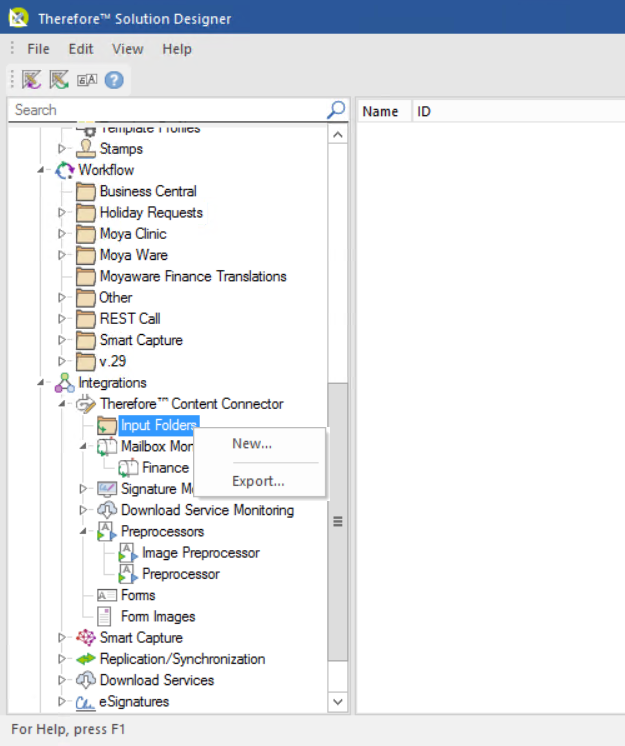Collapse the Integrations node
This screenshot has width=625, height=746.
point(41,383)
